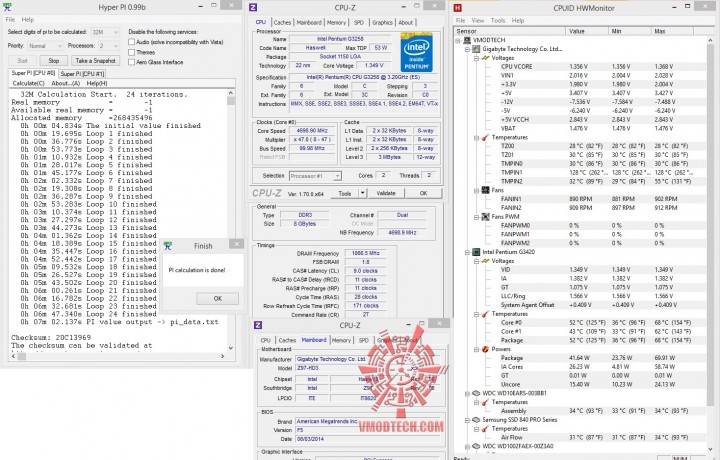Viewport: 720px width, 460px height.
Task: Click the Super PI output vertical scrollbar
Action: [231, 220]
